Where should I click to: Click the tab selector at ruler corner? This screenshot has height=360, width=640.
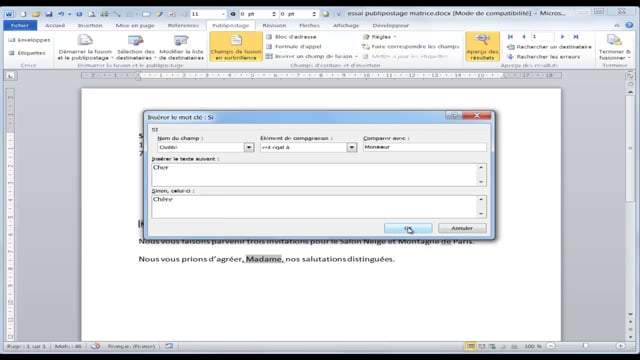10,76
